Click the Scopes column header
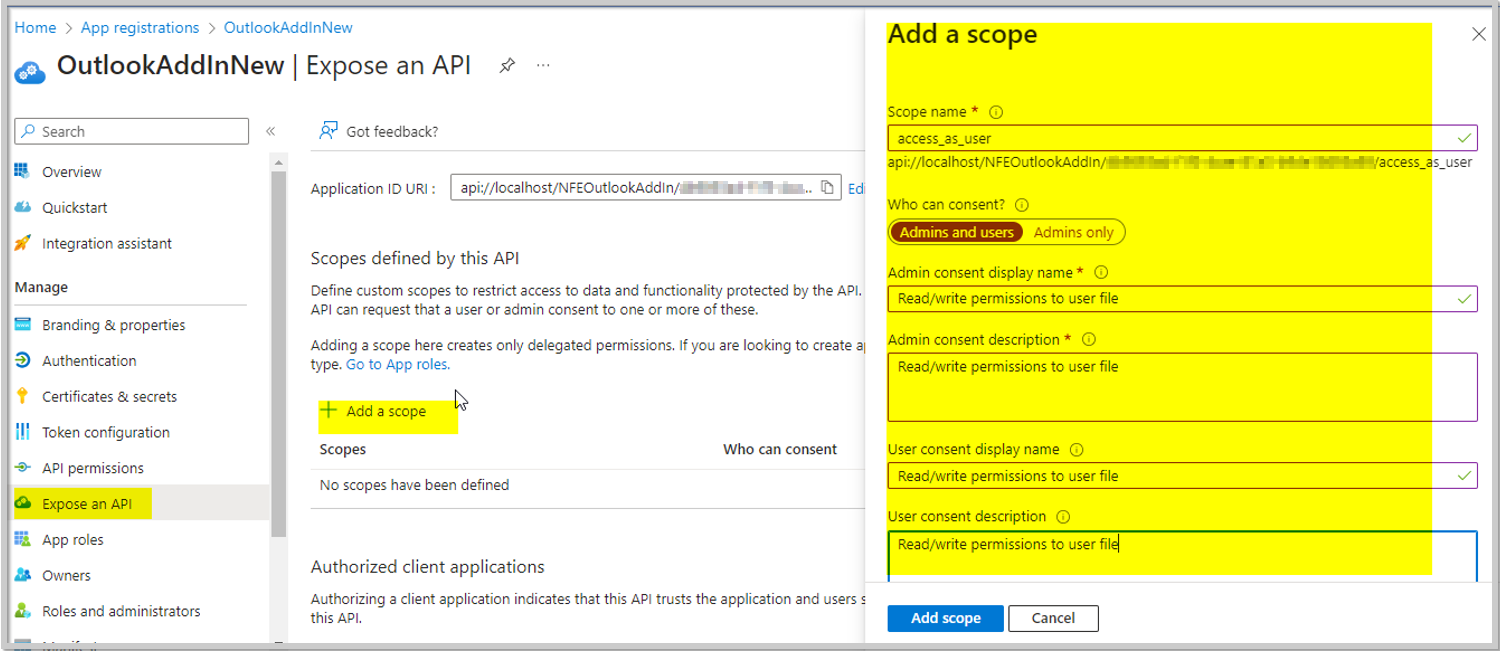The height and width of the screenshot is (651, 1500). click(x=343, y=449)
